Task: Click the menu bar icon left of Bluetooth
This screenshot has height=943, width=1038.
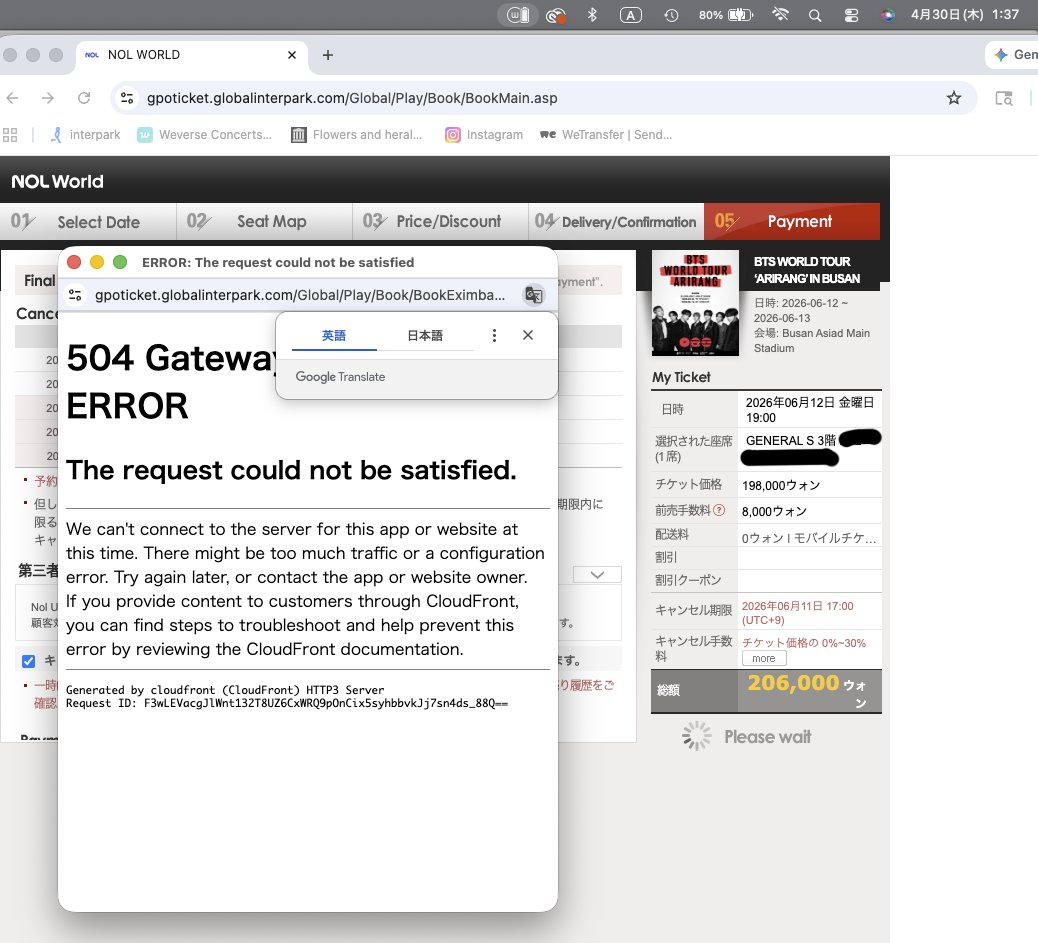Action: [x=556, y=15]
